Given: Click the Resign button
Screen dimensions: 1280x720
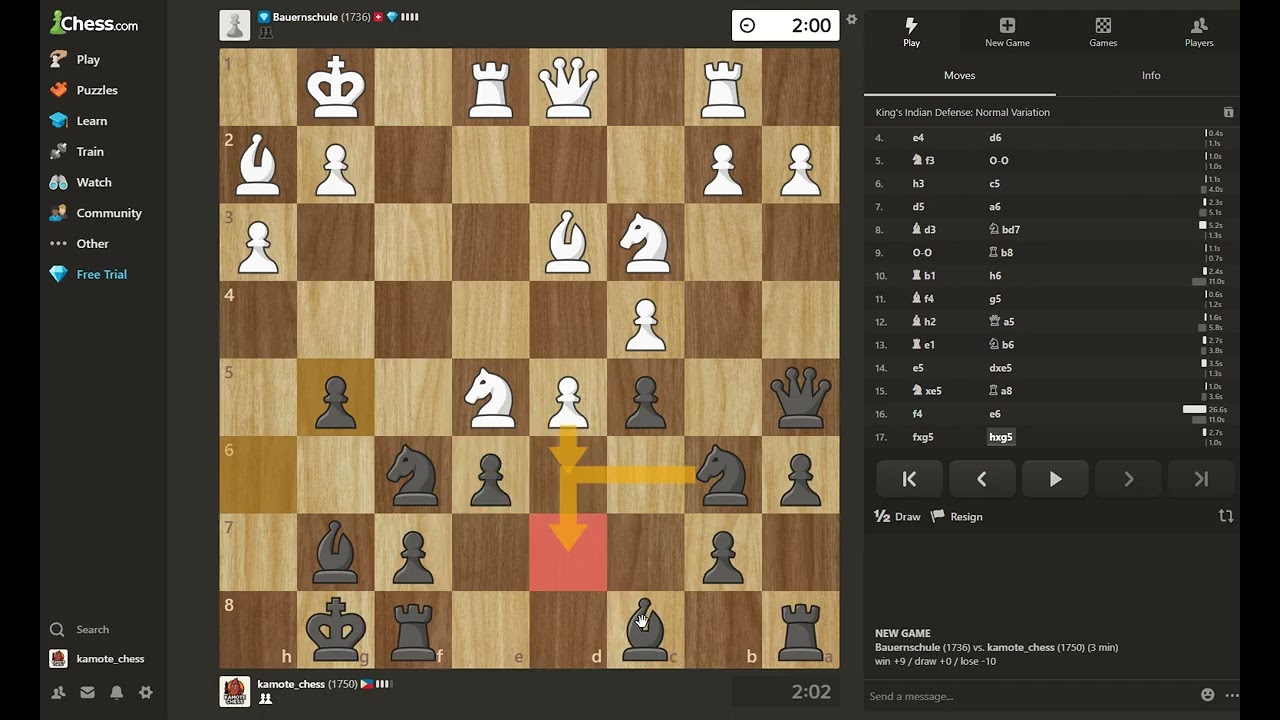Looking at the screenshot, I should coord(957,517).
